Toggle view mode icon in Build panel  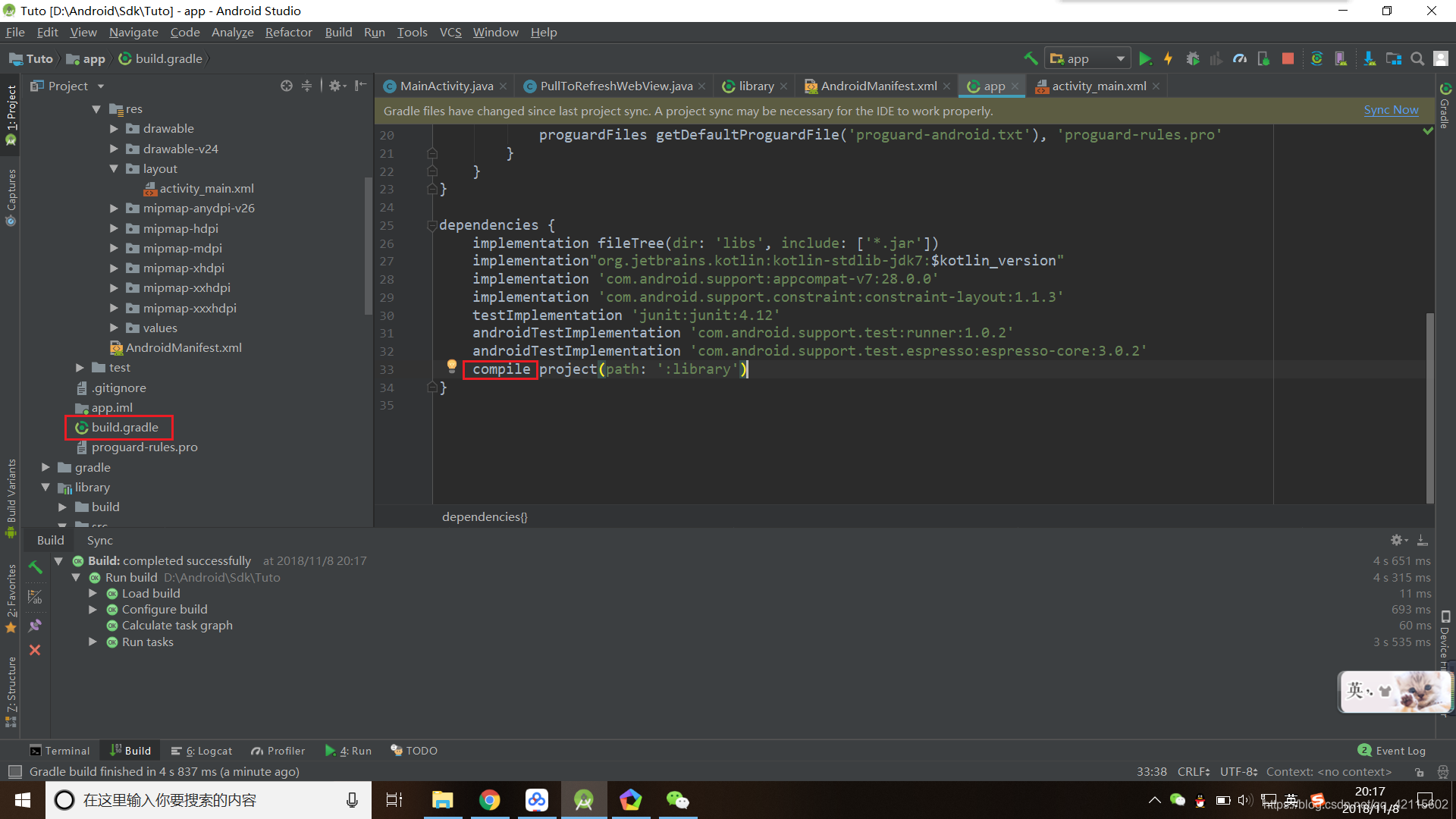pyautogui.click(x=35, y=596)
